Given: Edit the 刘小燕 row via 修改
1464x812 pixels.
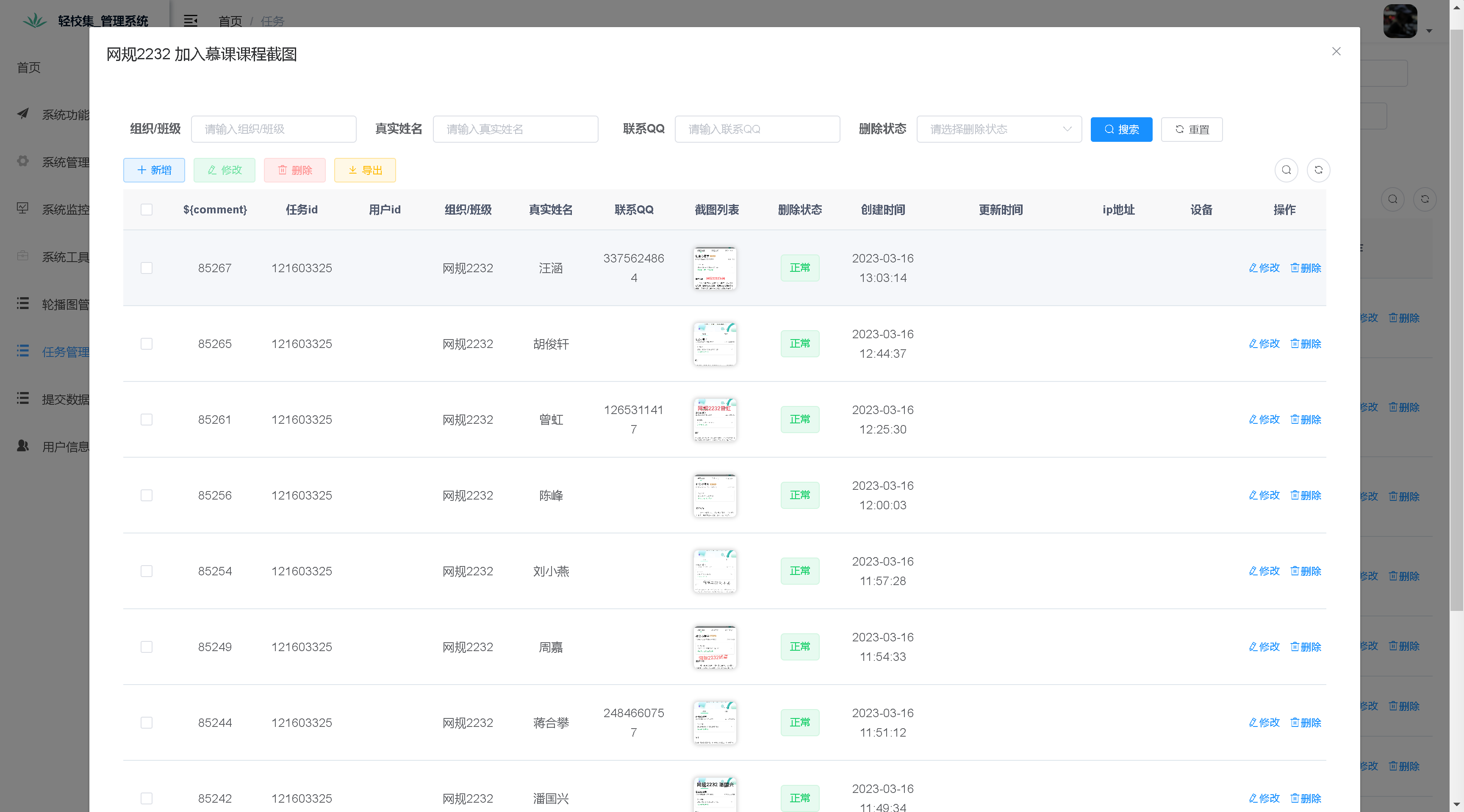Looking at the screenshot, I should tap(1264, 571).
